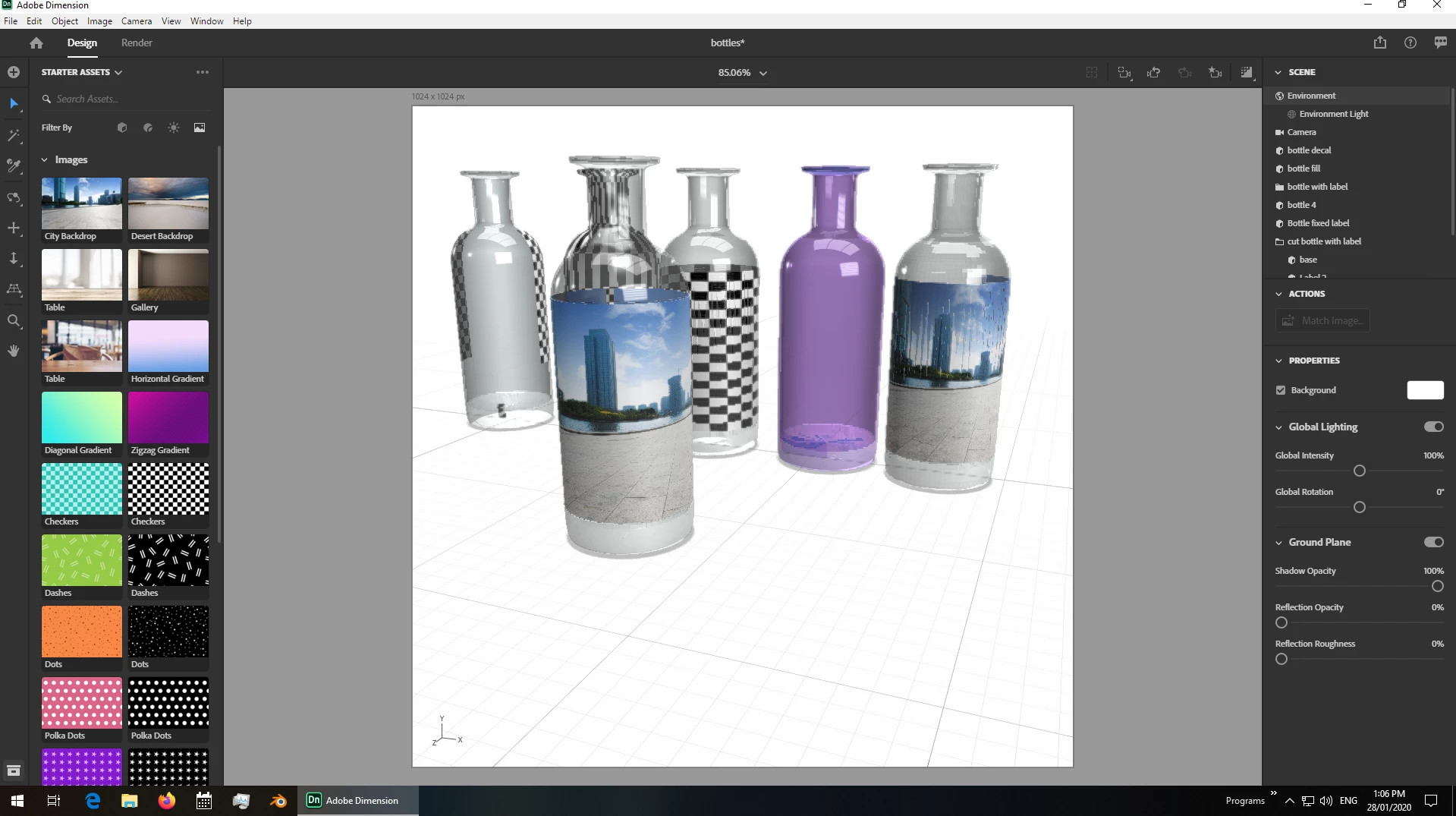Select the Zoom magnifier tool

click(x=14, y=321)
